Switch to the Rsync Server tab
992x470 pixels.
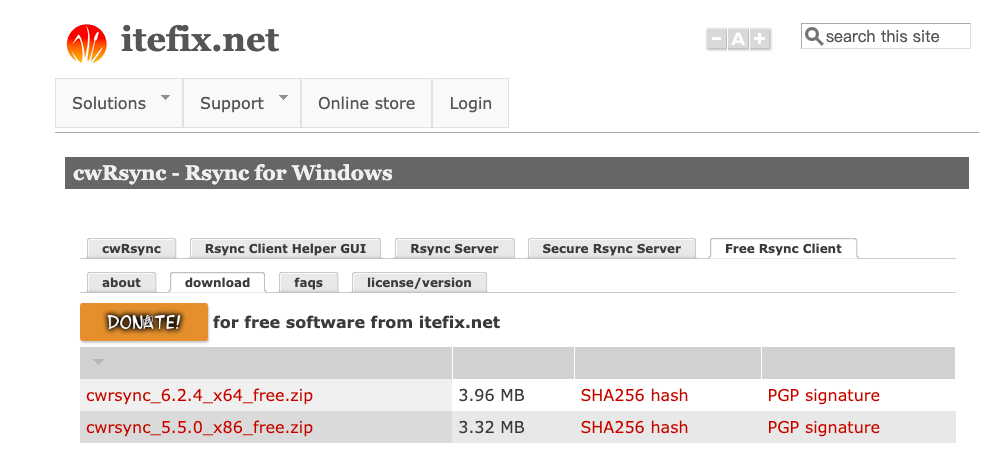[454, 249]
